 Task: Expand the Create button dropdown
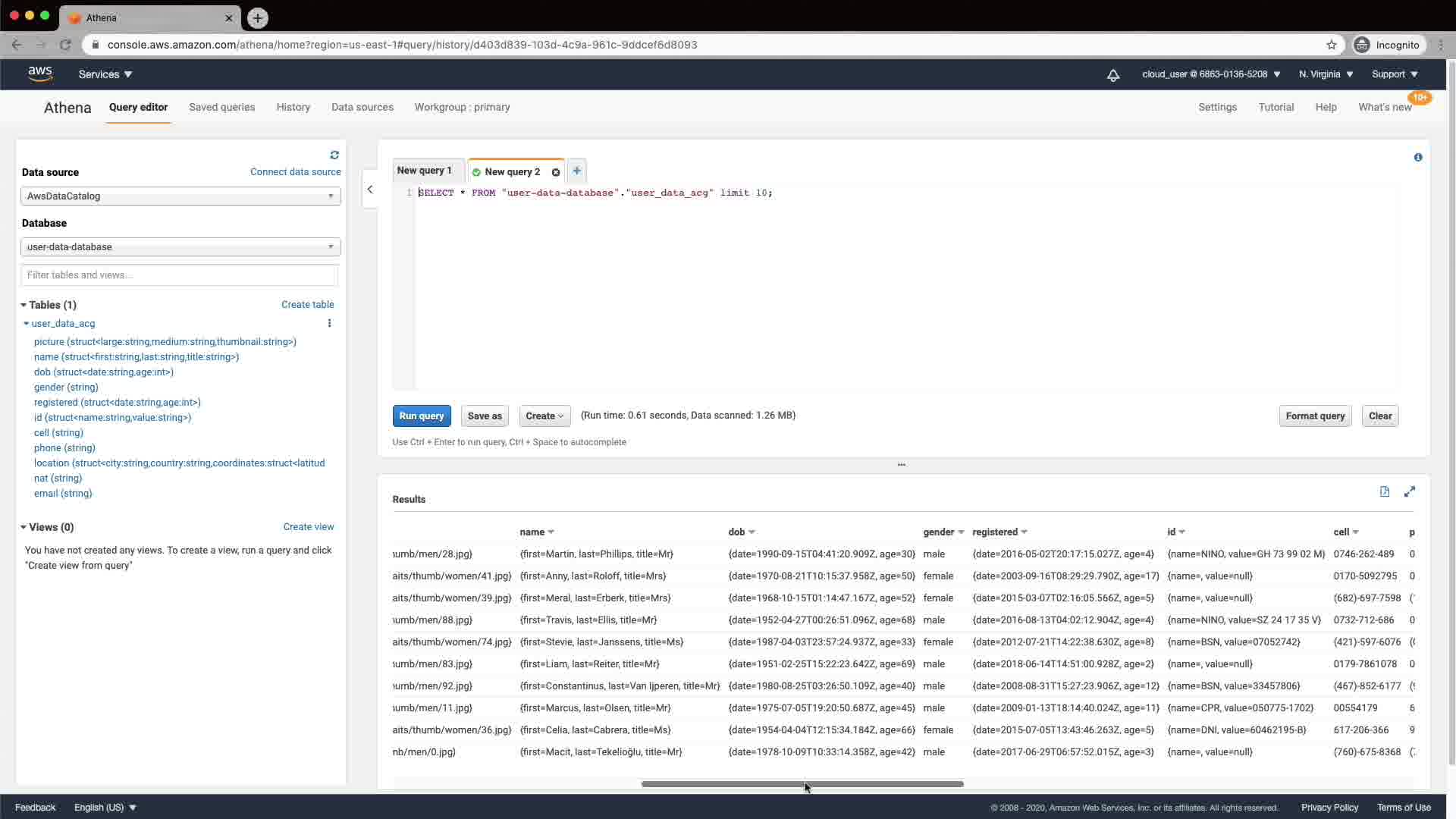pos(544,416)
